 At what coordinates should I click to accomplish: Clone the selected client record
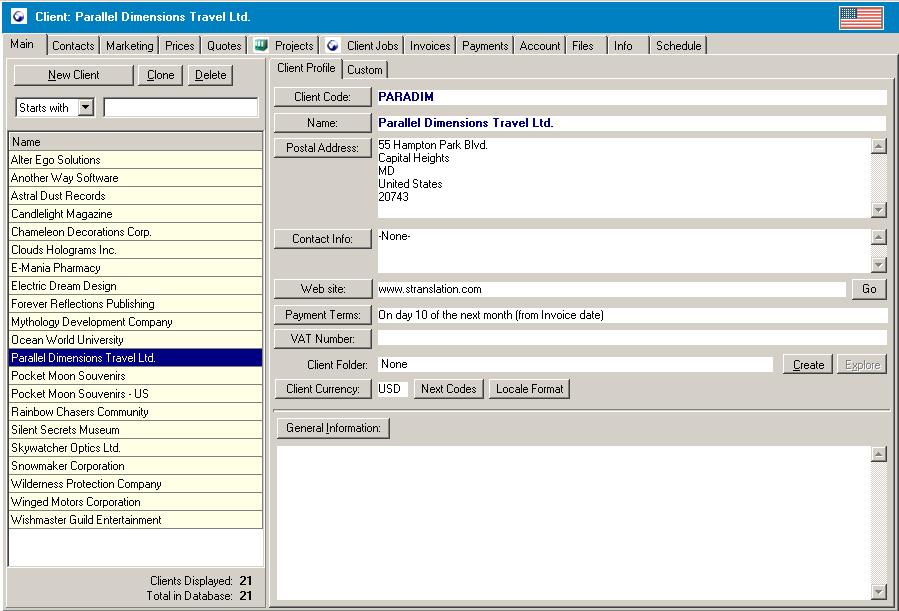160,75
